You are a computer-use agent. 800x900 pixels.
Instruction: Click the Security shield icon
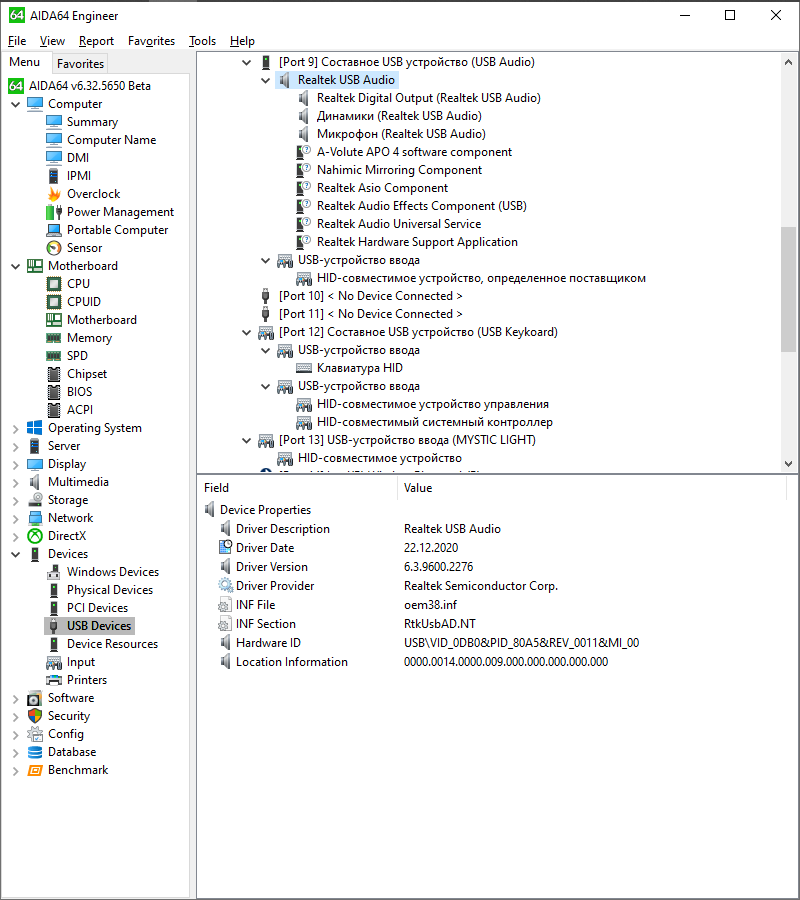35,716
